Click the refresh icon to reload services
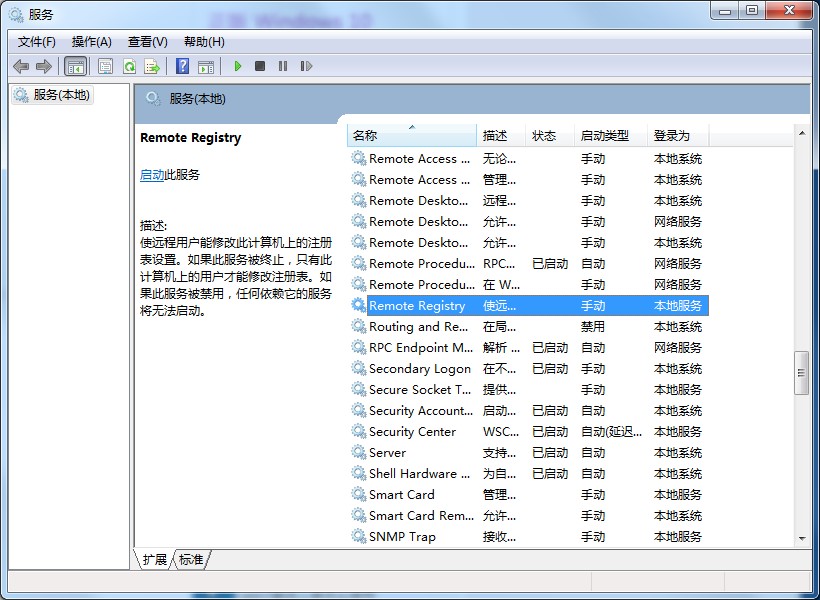 (x=130, y=66)
